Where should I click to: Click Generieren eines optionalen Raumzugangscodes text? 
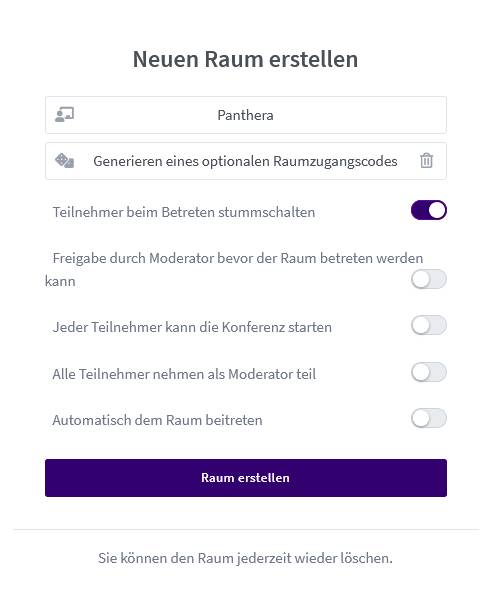tap(245, 161)
